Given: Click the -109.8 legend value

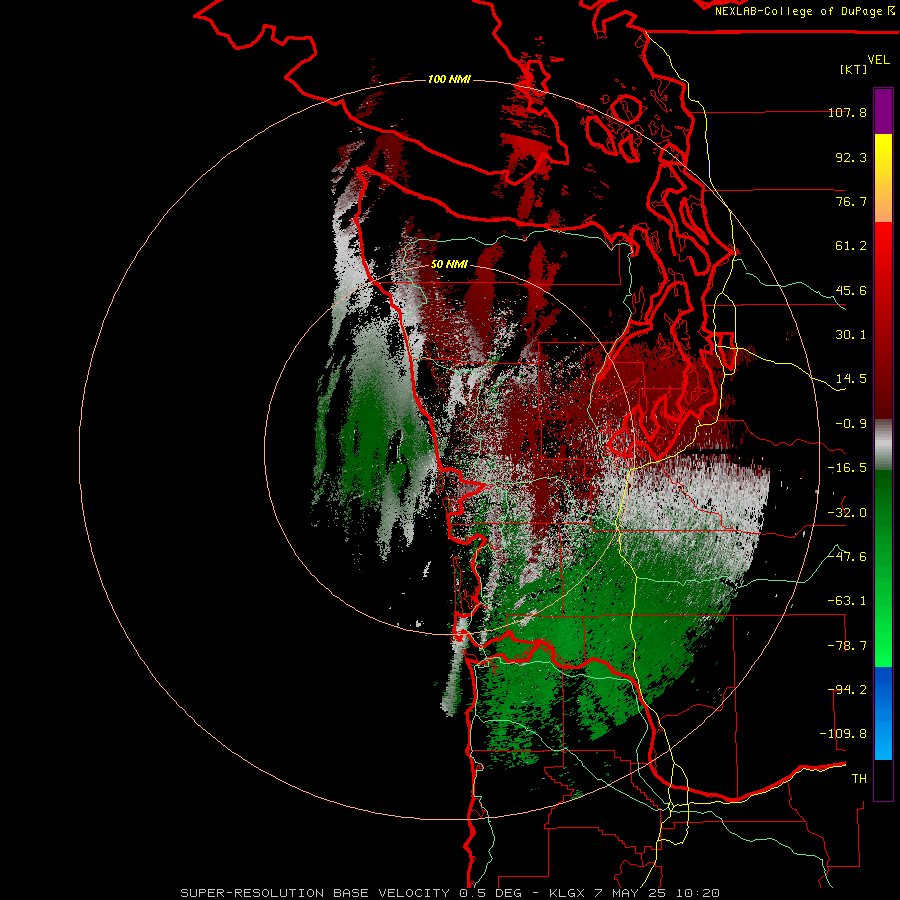Looking at the screenshot, I should click(843, 734).
